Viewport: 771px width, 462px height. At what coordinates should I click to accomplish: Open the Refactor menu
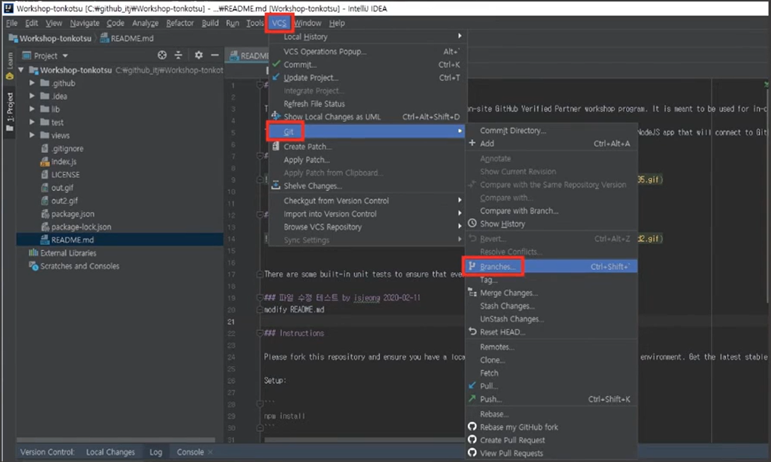coord(180,23)
